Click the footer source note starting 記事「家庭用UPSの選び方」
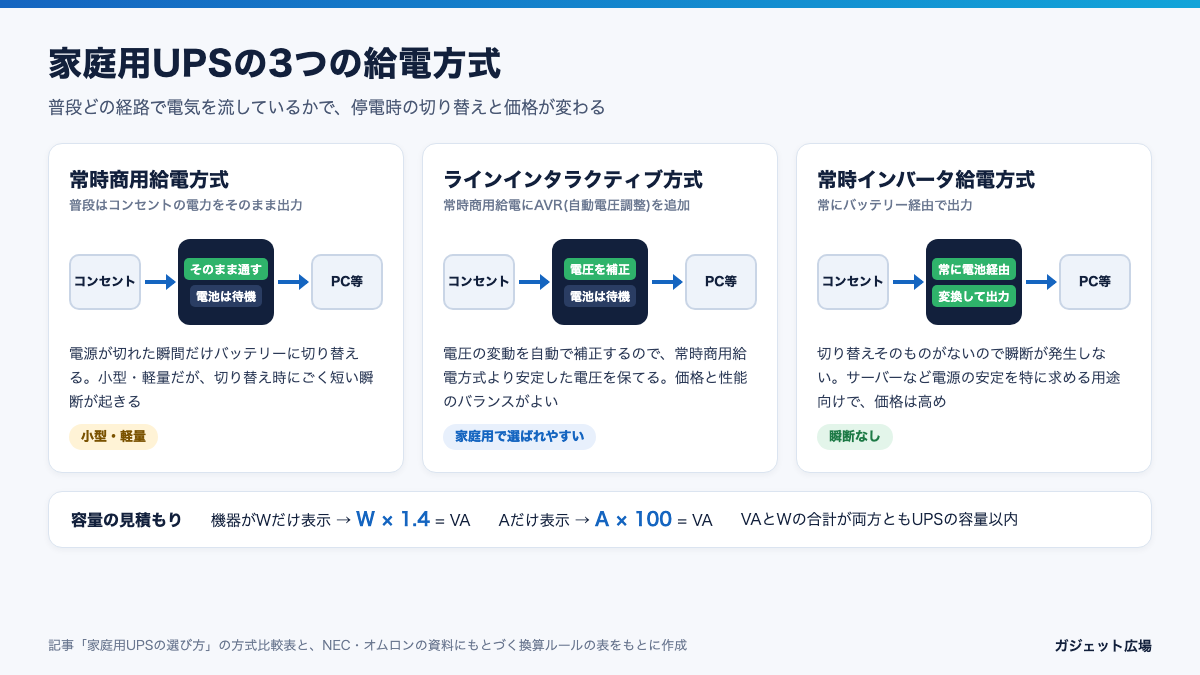 (367, 645)
